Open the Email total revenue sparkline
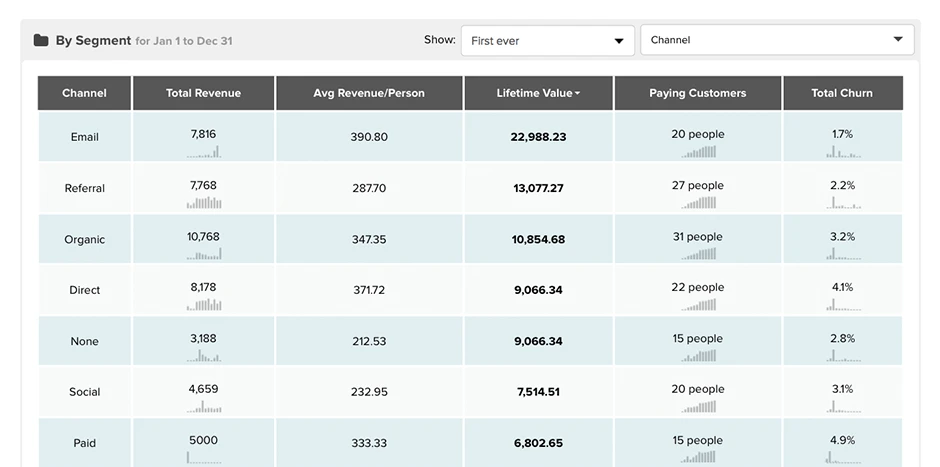Image resolution: width=940 pixels, height=467 pixels. 204,152
